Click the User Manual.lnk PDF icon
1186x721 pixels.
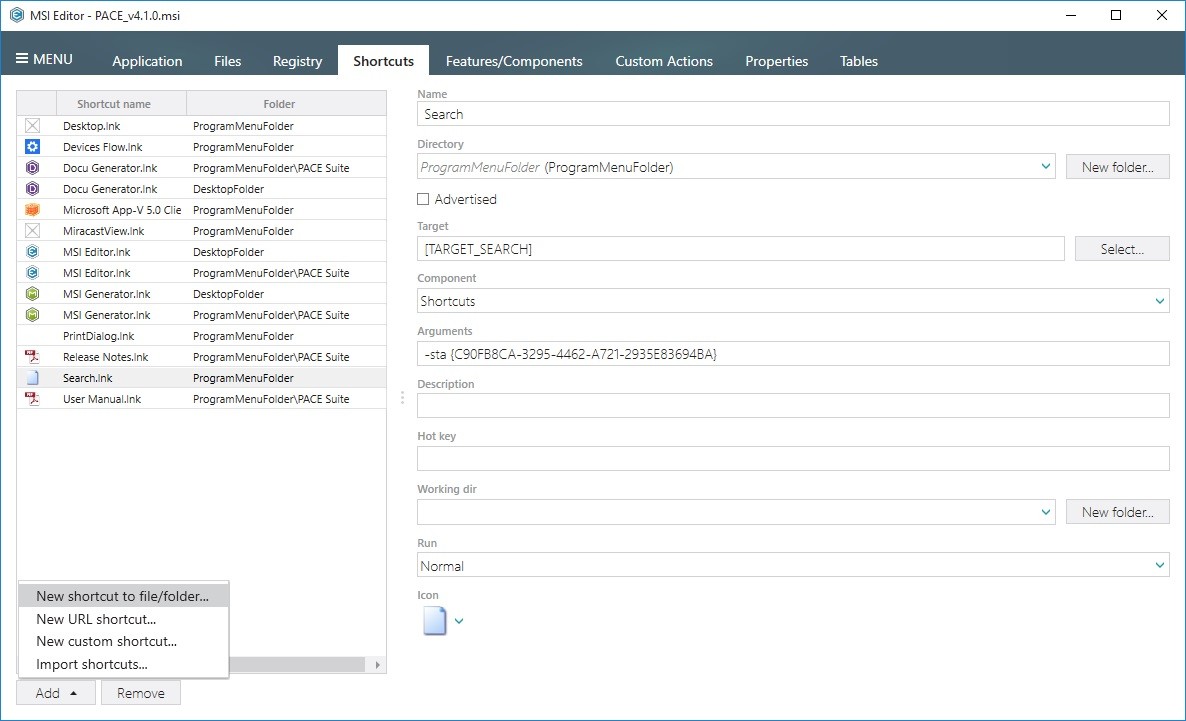(33, 399)
